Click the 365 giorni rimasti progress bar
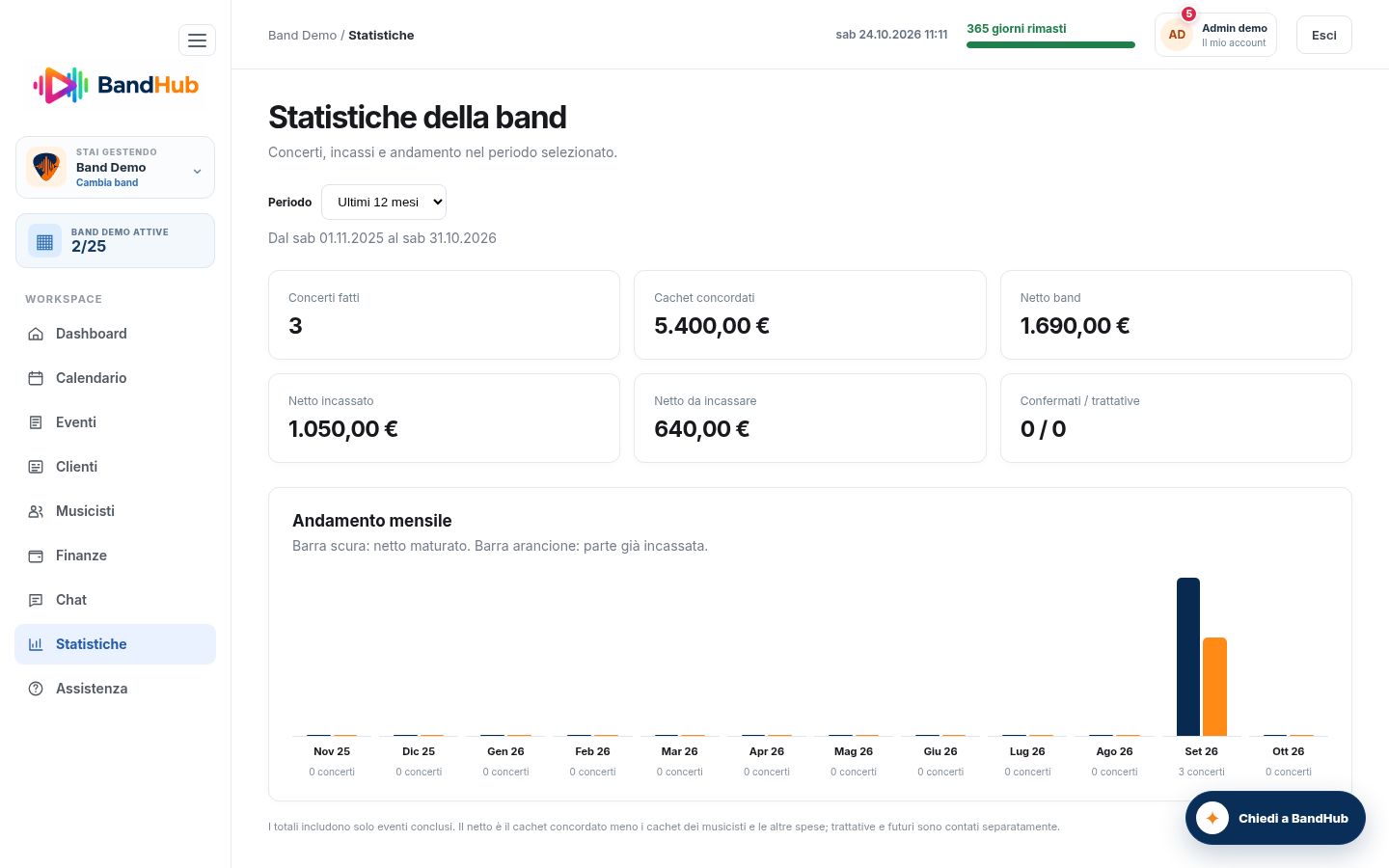This screenshot has height=868, width=1389. coord(1050,44)
